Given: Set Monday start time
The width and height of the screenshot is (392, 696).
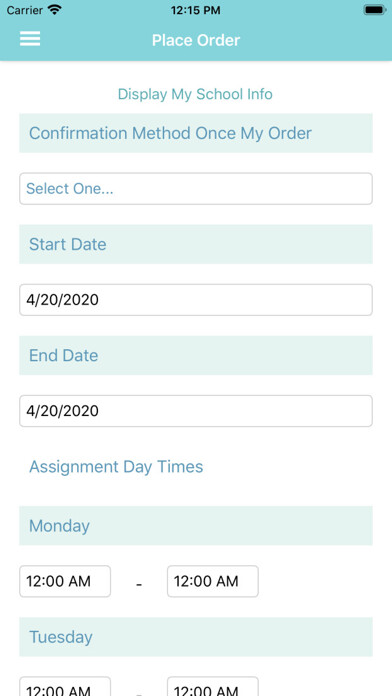Looking at the screenshot, I should 65,581.
